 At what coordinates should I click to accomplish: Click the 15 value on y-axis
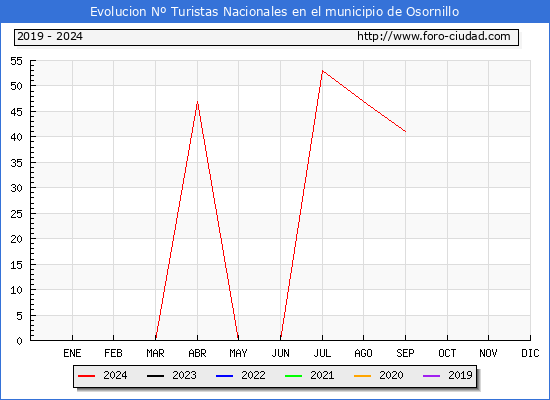(x=16, y=265)
